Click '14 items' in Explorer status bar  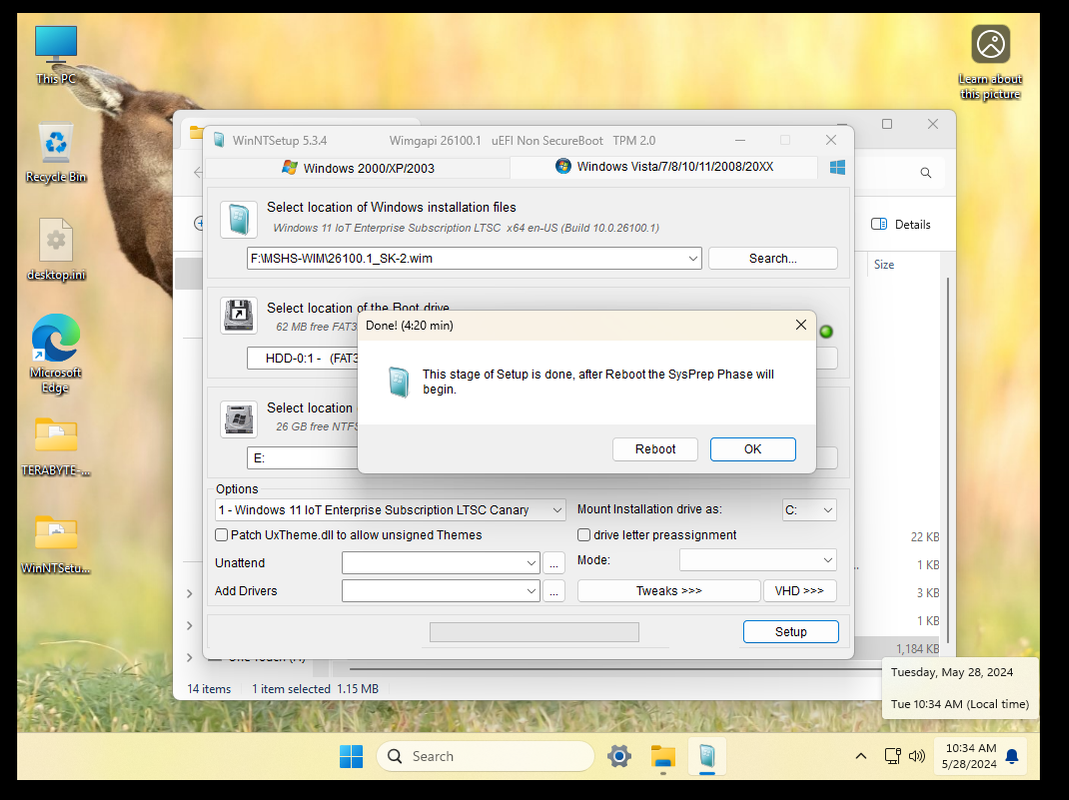click(209, 689)
